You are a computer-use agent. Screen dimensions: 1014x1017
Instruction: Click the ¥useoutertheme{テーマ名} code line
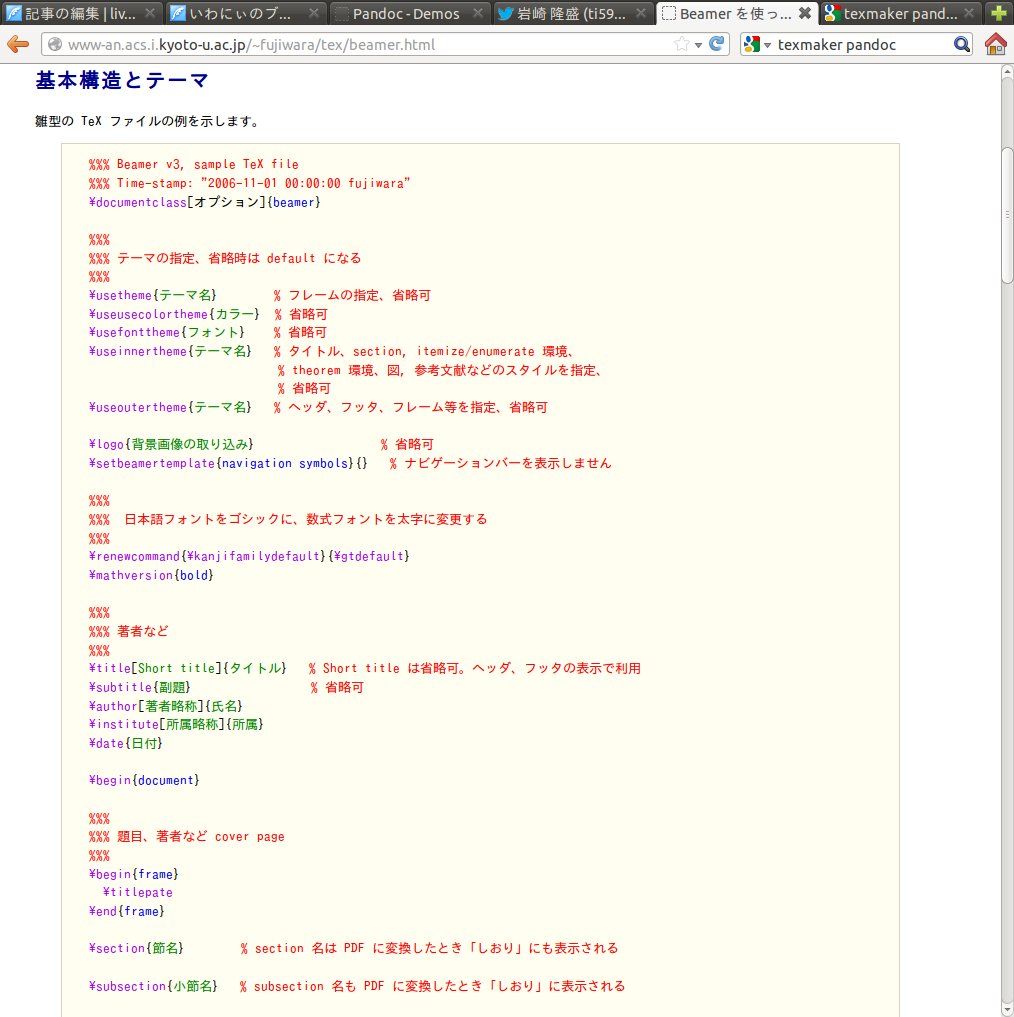coord(319,407)
